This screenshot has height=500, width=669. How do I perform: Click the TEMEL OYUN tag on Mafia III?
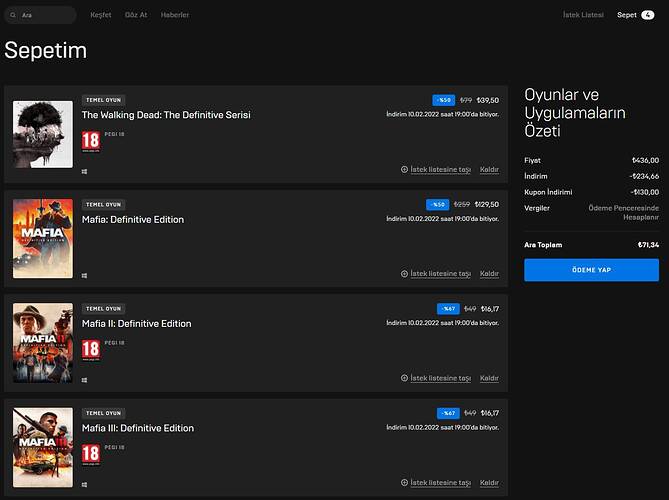point(103,413)
